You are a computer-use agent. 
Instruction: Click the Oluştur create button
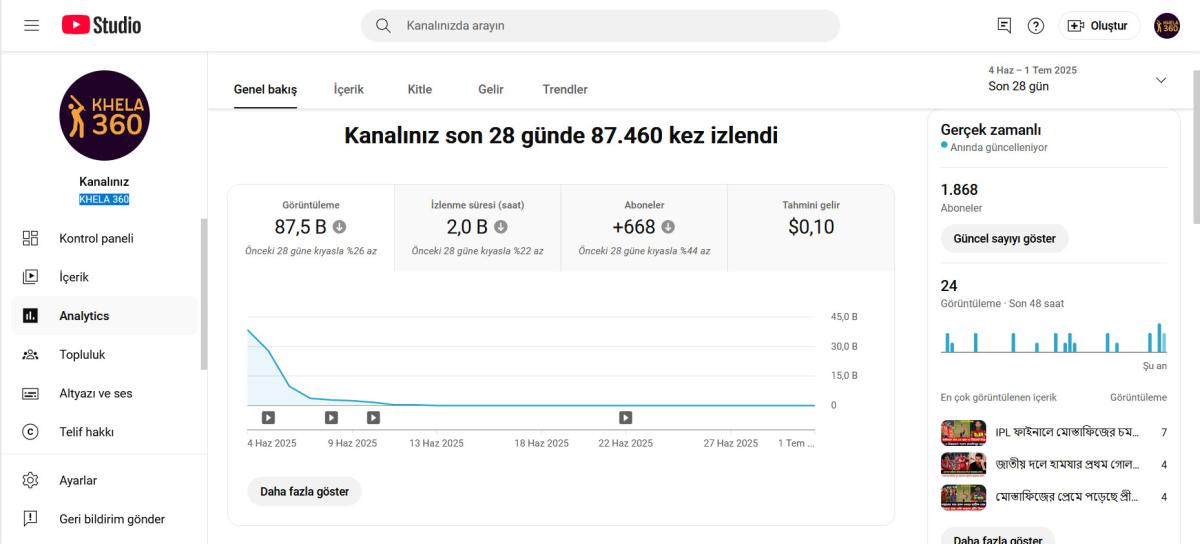[1099, 25]
